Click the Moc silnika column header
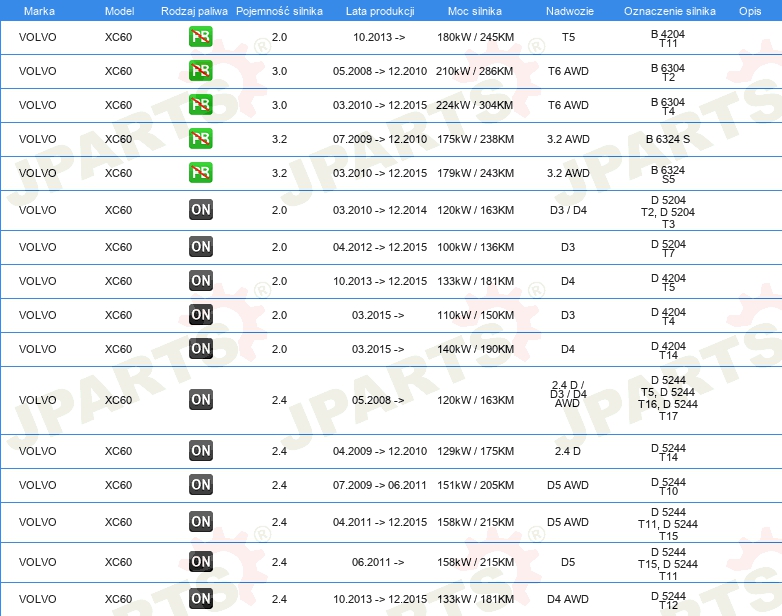The width and height of the screenshot is (782, 616). (475, 11)
